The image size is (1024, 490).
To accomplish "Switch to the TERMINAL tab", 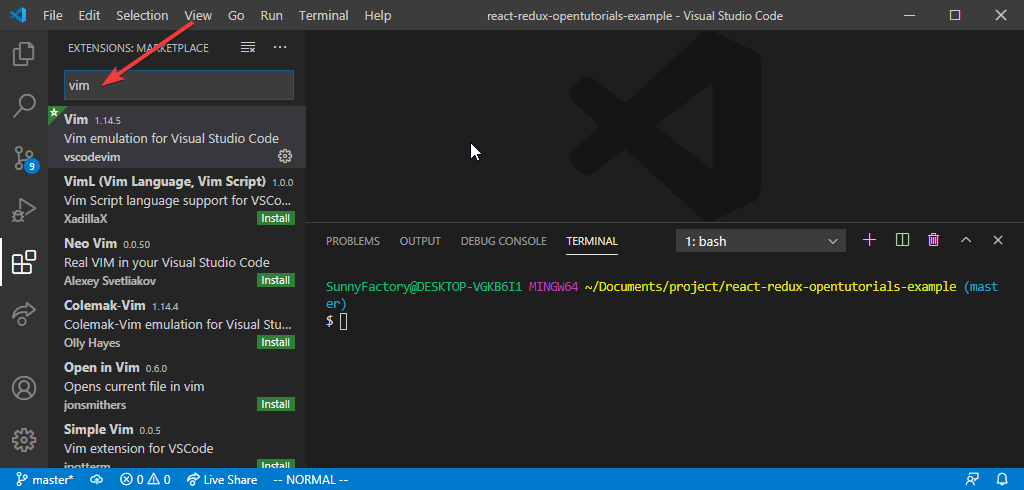I will tap(592, 241).
